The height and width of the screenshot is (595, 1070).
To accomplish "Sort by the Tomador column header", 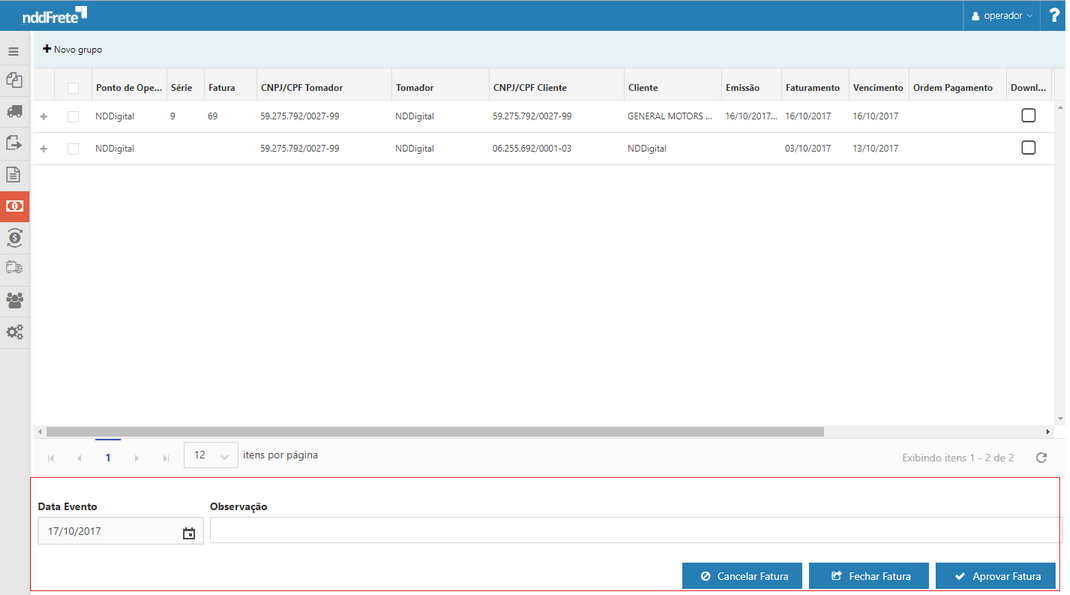I will [x=414, y=88].
